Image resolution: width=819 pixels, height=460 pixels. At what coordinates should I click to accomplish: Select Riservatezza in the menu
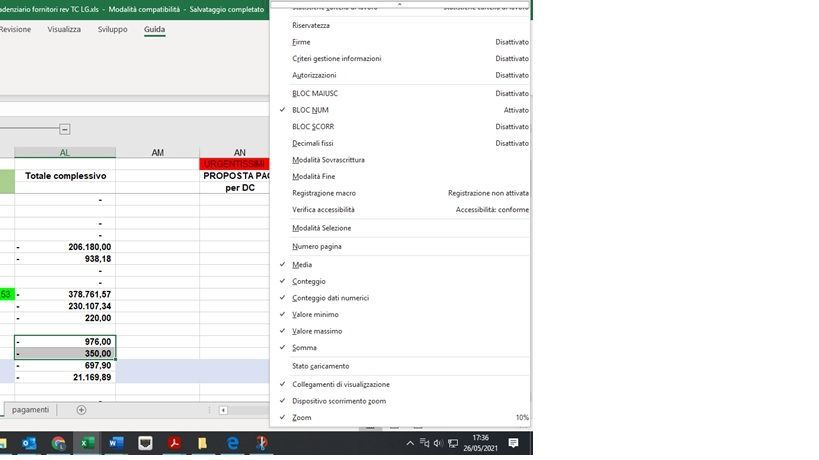tap(400, 26)
